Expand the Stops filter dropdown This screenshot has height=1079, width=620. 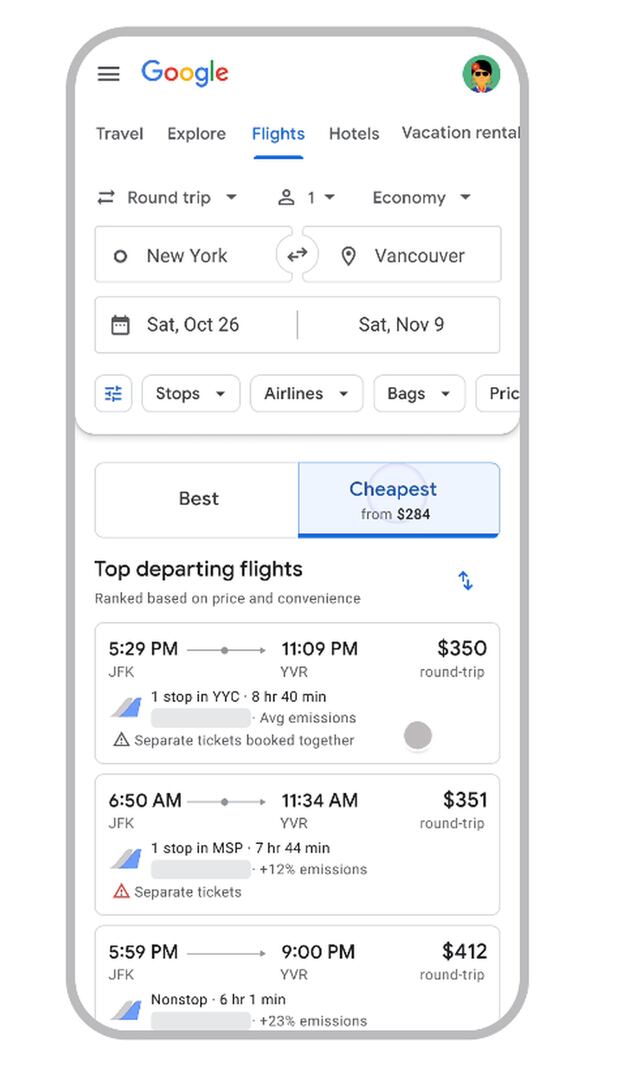[190, 393]
